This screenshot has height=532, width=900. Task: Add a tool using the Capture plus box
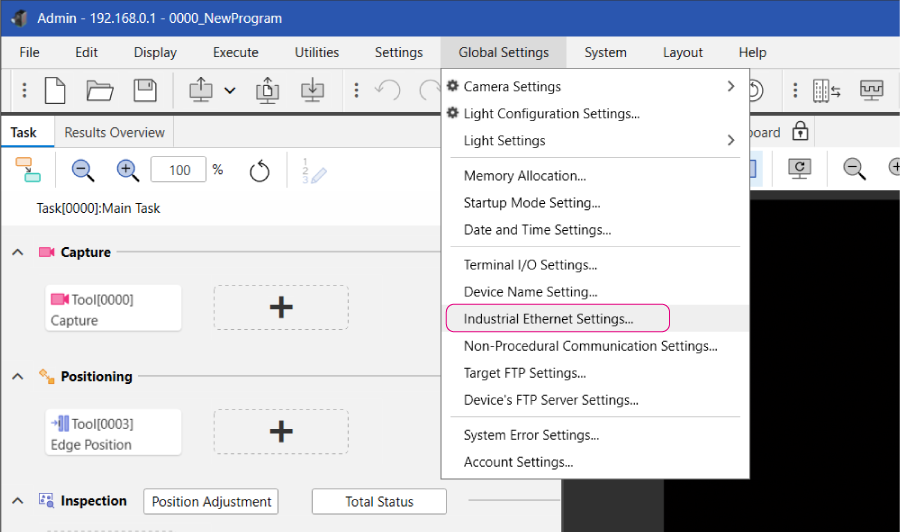[281, 308]
